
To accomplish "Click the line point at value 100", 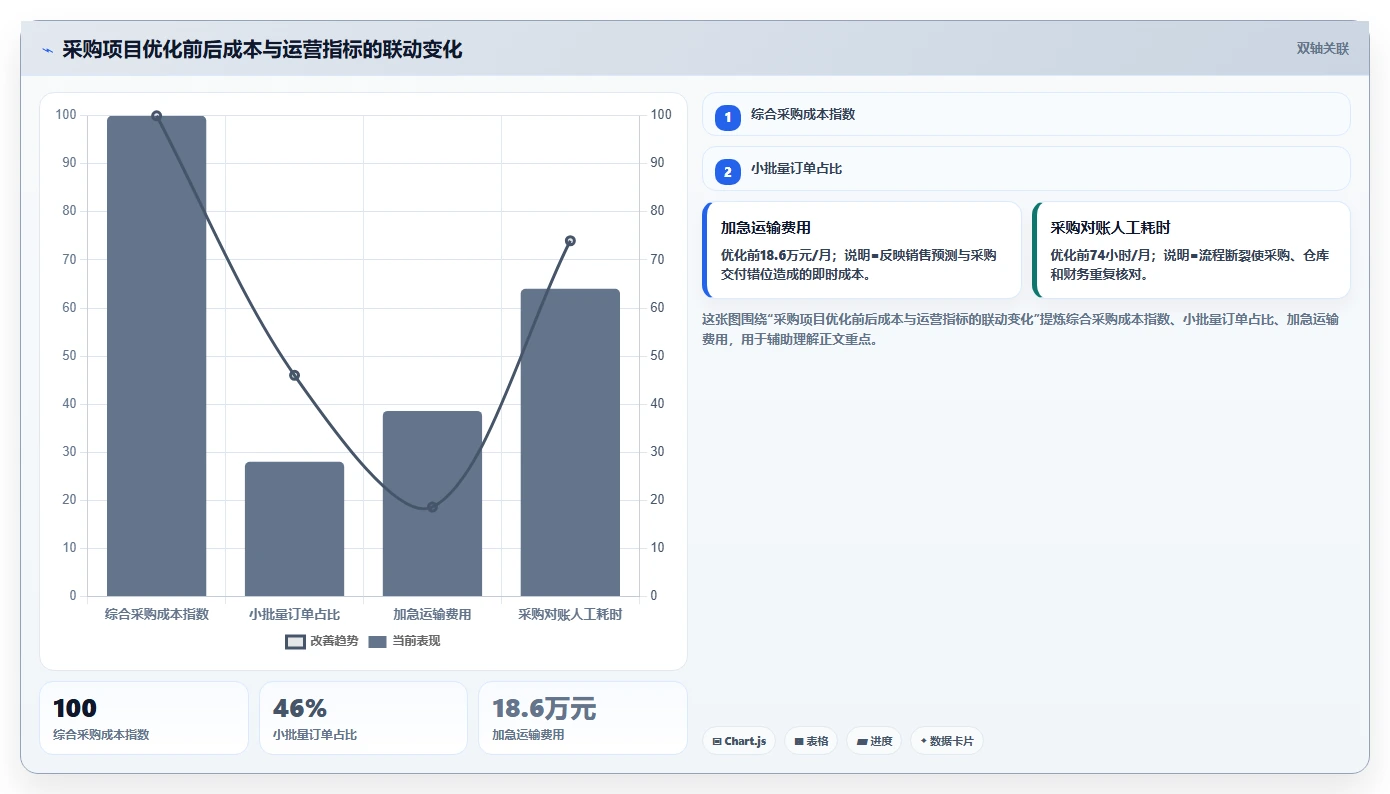I will (x=157, y=116).
